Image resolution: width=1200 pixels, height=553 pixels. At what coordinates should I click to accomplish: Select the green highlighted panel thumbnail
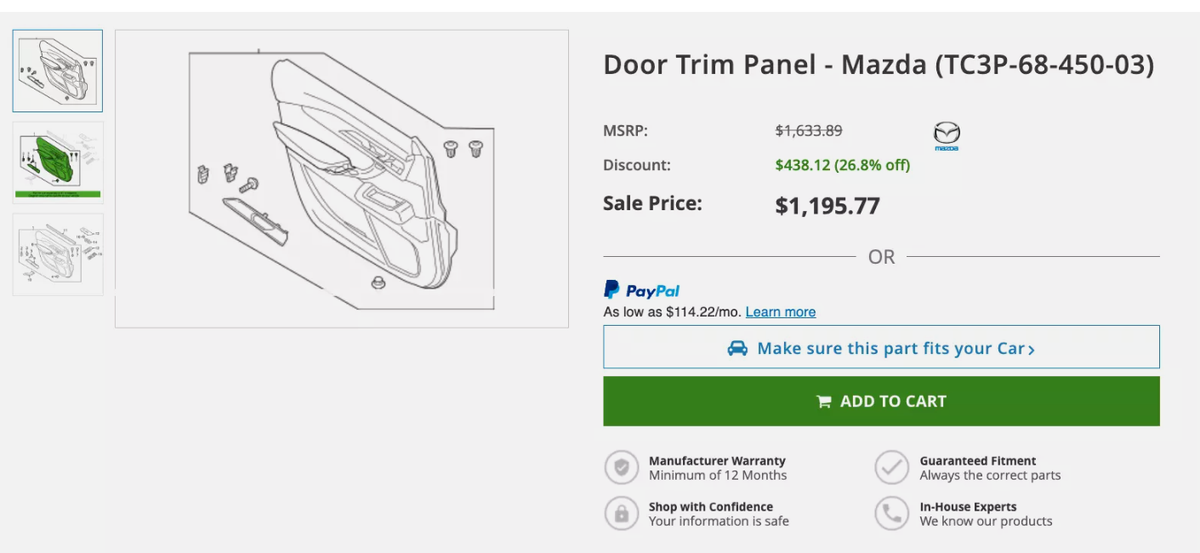(x=58, y=162)
